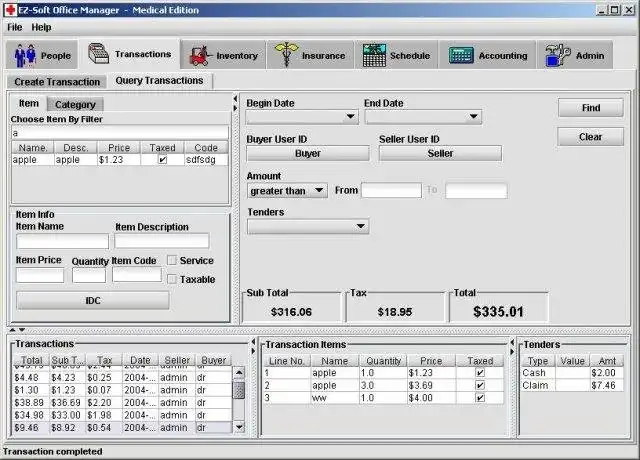Collapse the upper pane with the splitter up arrow
The width and height of the screenshot is (640, 460).
point(13,330)
